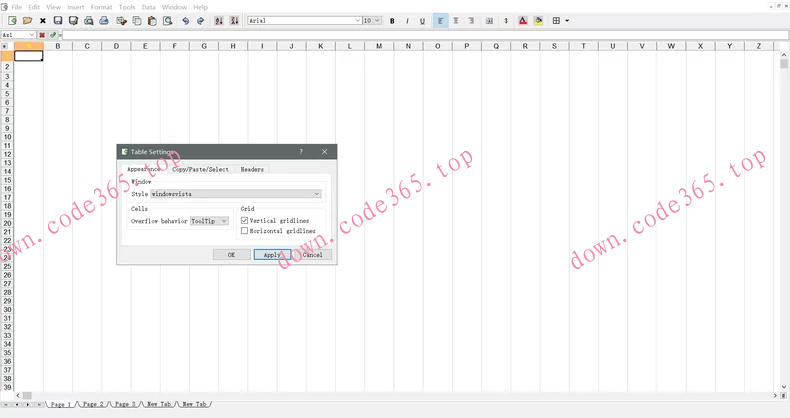Pick the font color swatch

click(x=523, y=21)
